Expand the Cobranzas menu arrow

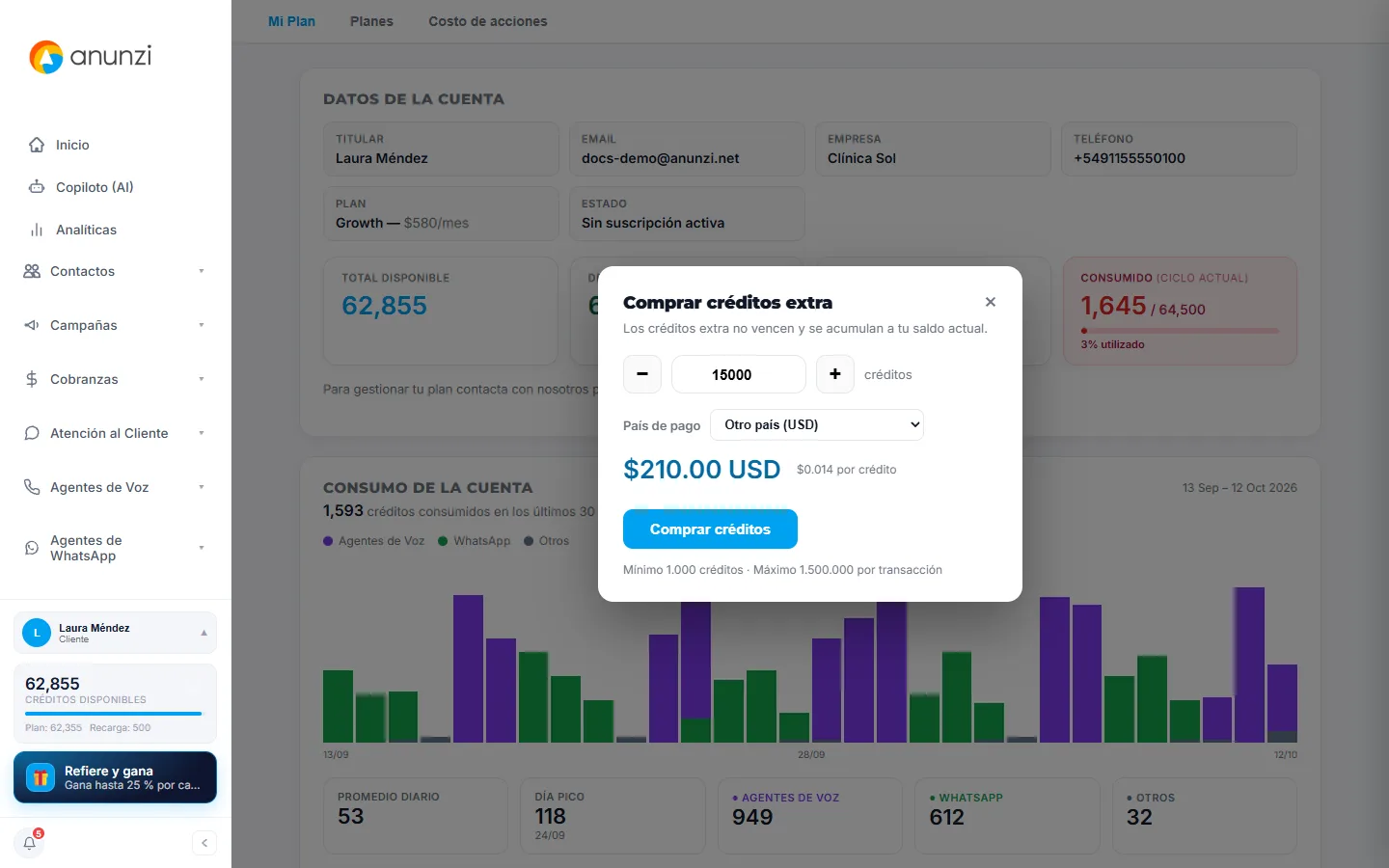point(202,379)
